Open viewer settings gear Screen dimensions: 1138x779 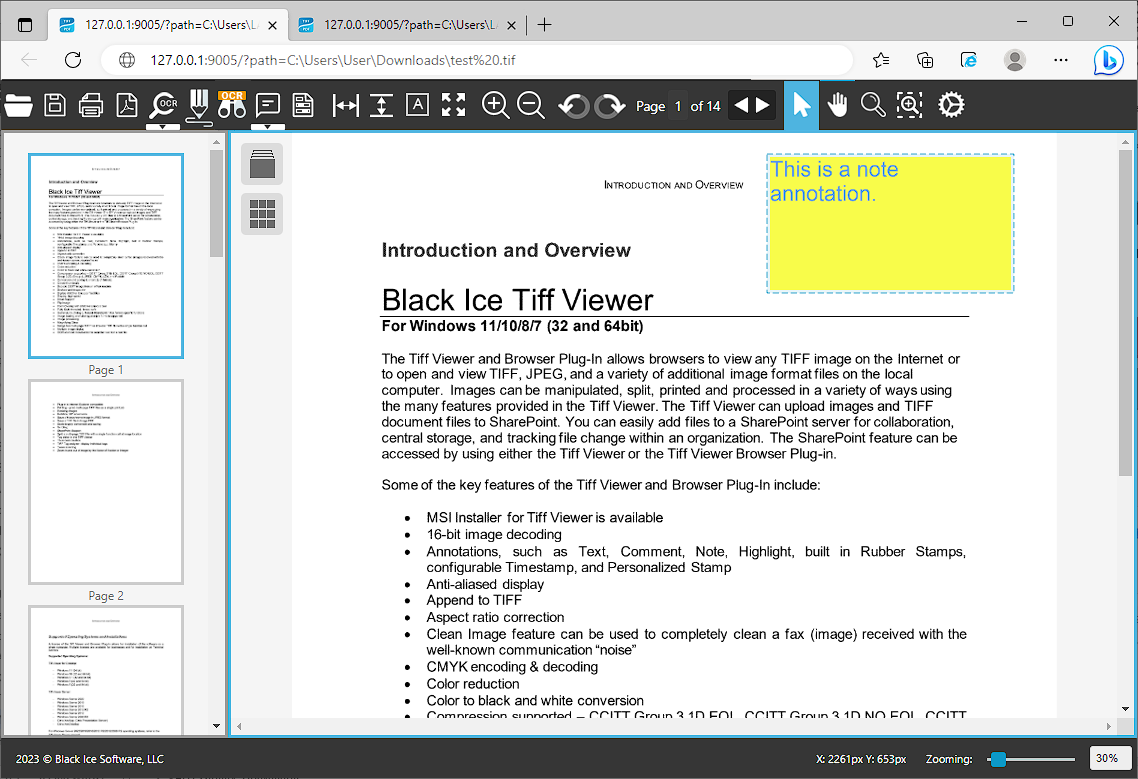pyautogui.click(x=951, y=105)
